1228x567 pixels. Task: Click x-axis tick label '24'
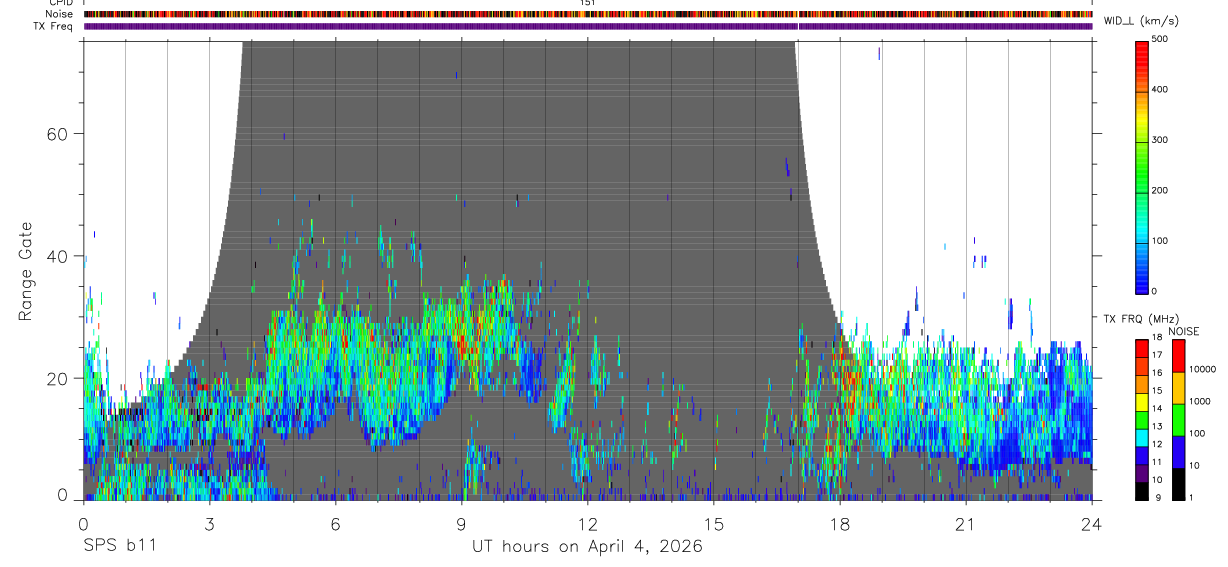tap(1092, 523)
